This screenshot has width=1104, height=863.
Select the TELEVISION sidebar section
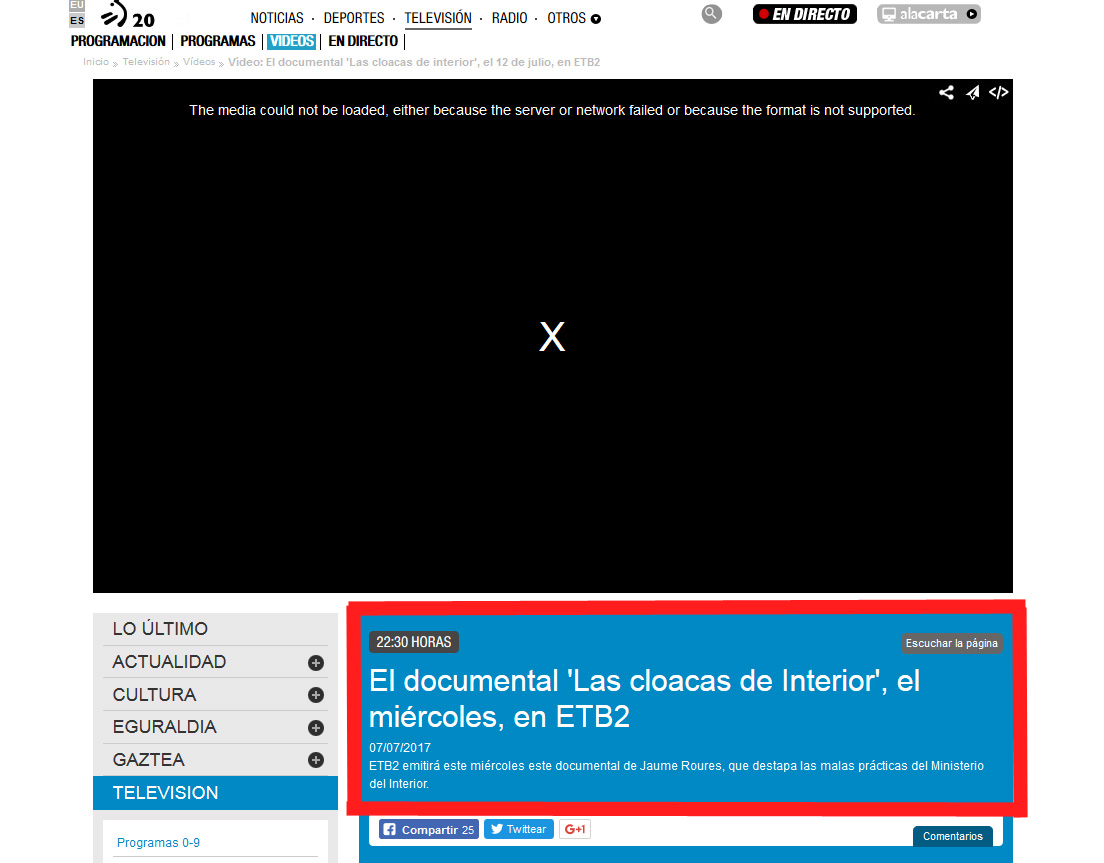coord(215,793)
